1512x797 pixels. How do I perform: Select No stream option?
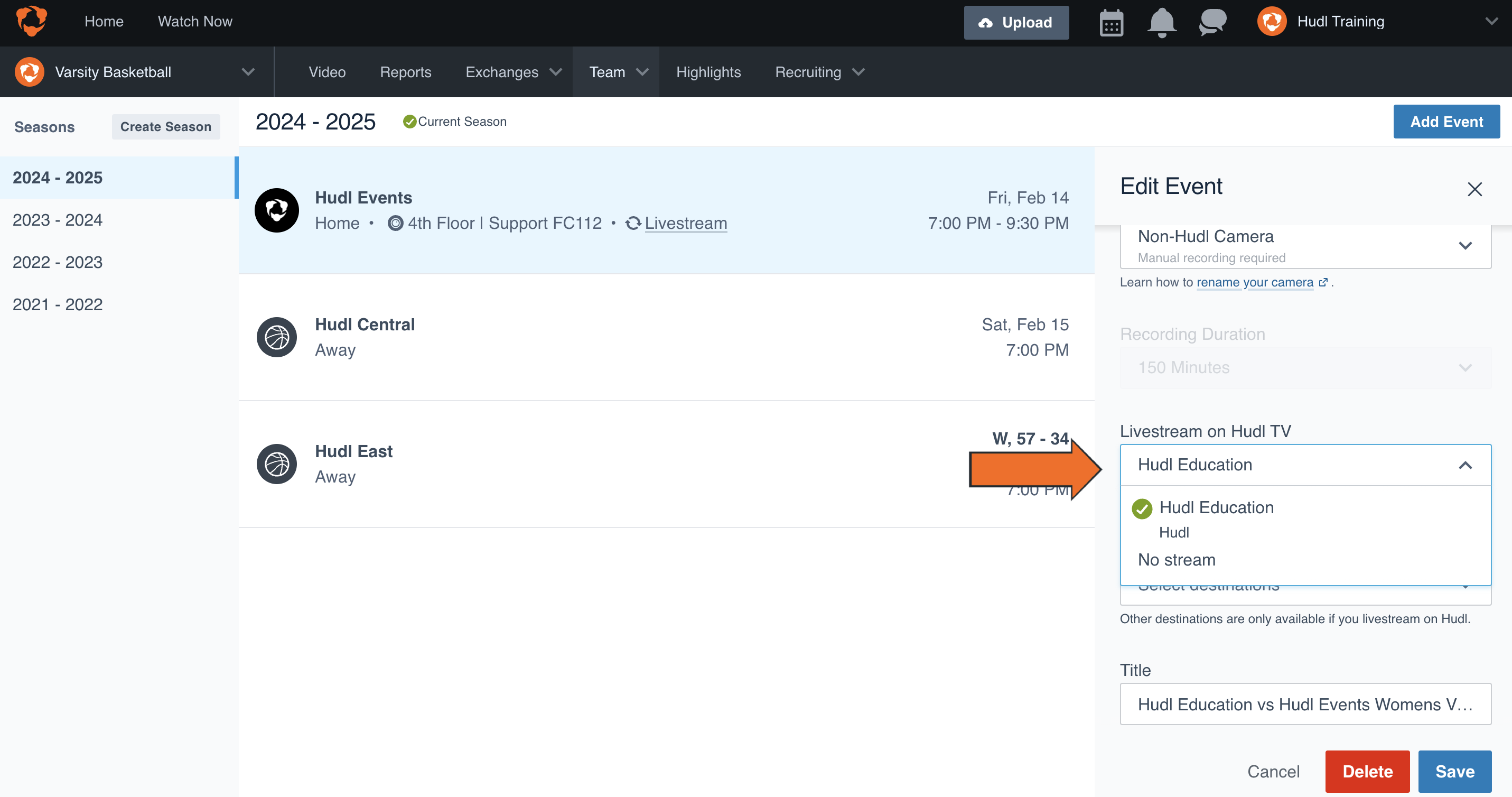click(x=1305, y=560)
